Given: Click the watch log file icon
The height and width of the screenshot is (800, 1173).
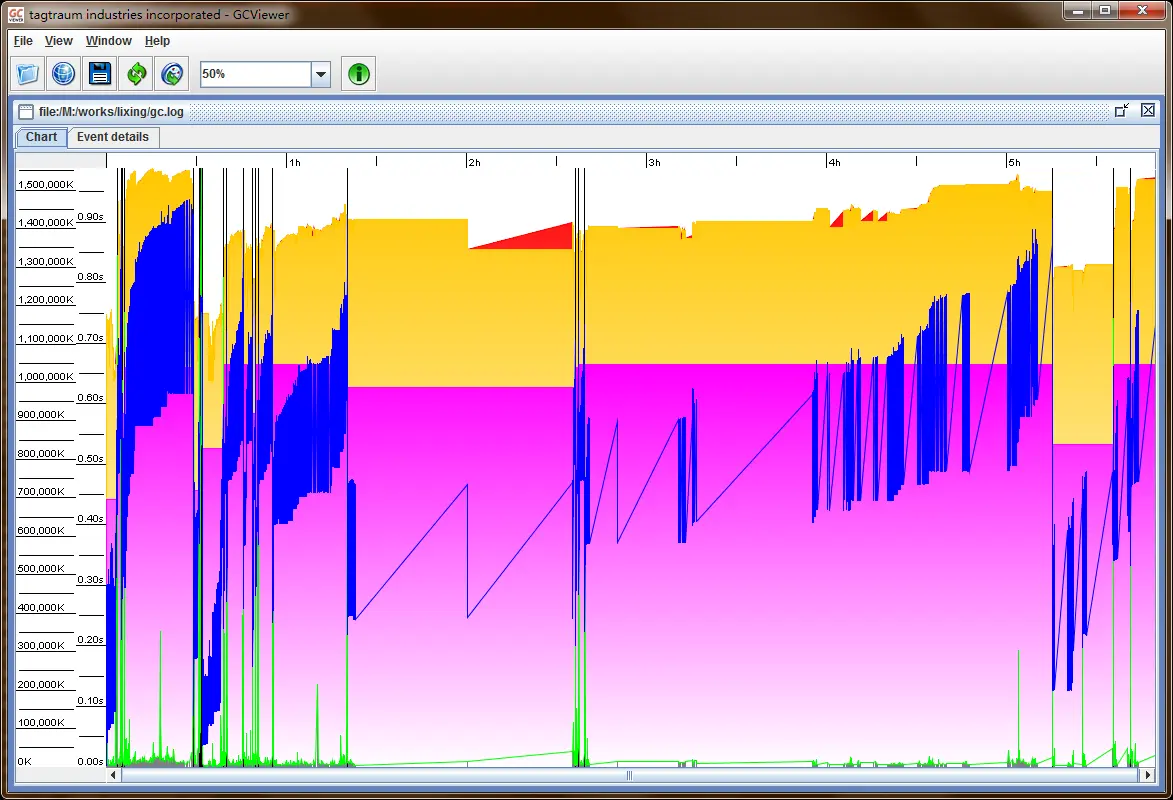Looking at the screenshot, I should [172, 74].
